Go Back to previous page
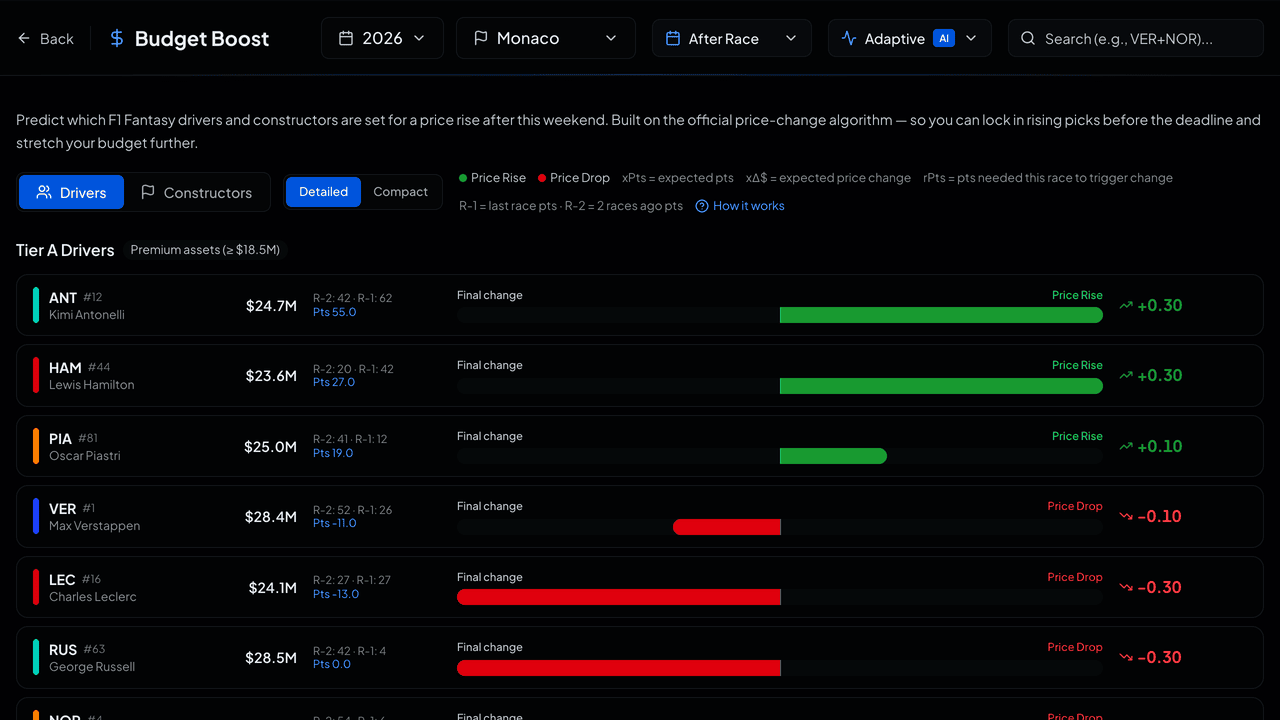 point(46,38)
